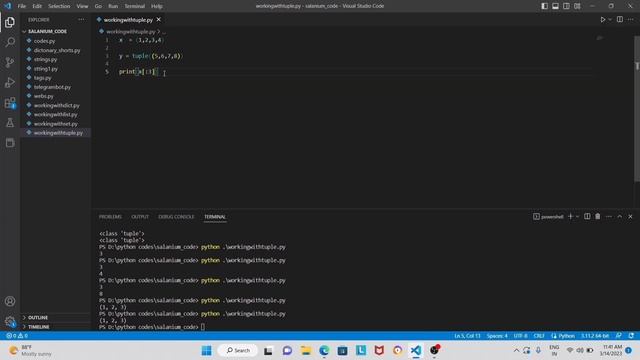Open File menu
640x360 pixels.
22,6
